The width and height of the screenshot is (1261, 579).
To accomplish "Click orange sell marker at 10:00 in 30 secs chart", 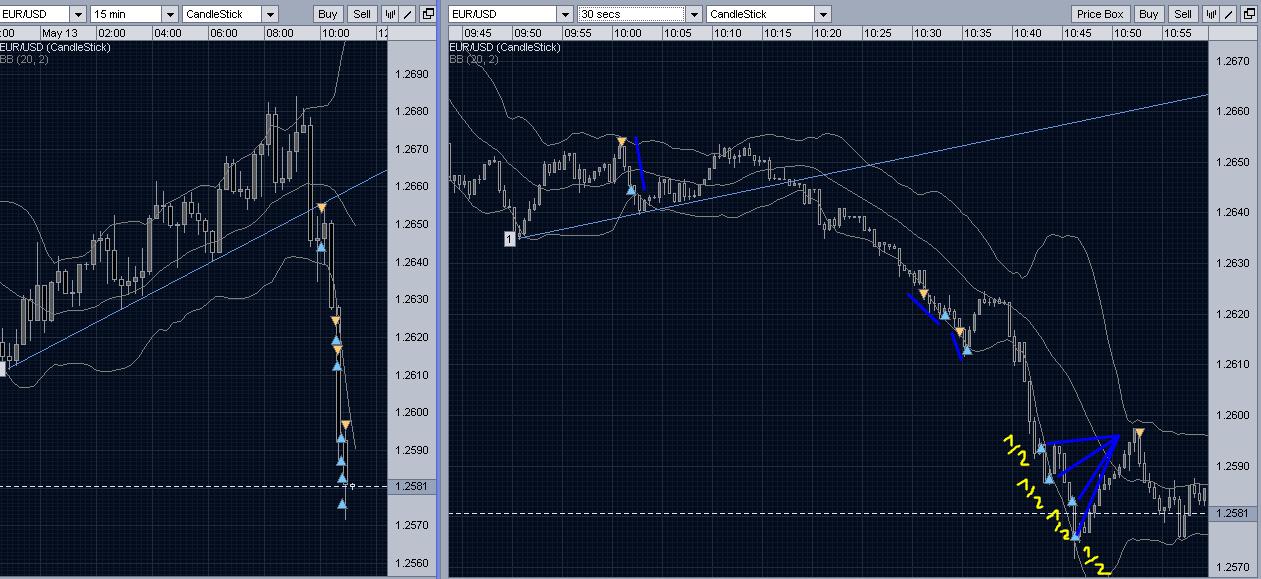I will tap(622, 141).
